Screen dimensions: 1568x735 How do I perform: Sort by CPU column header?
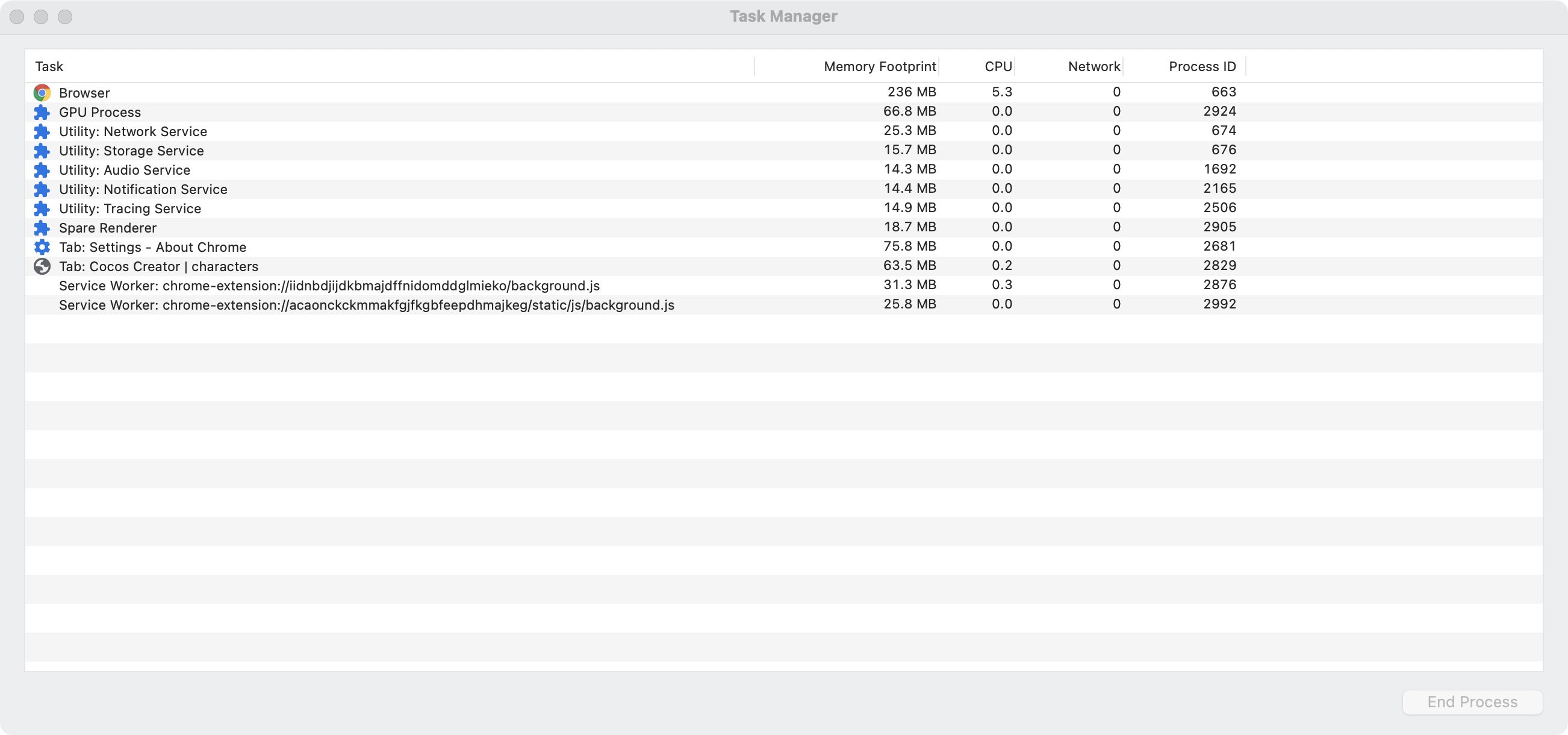point(998,66)
